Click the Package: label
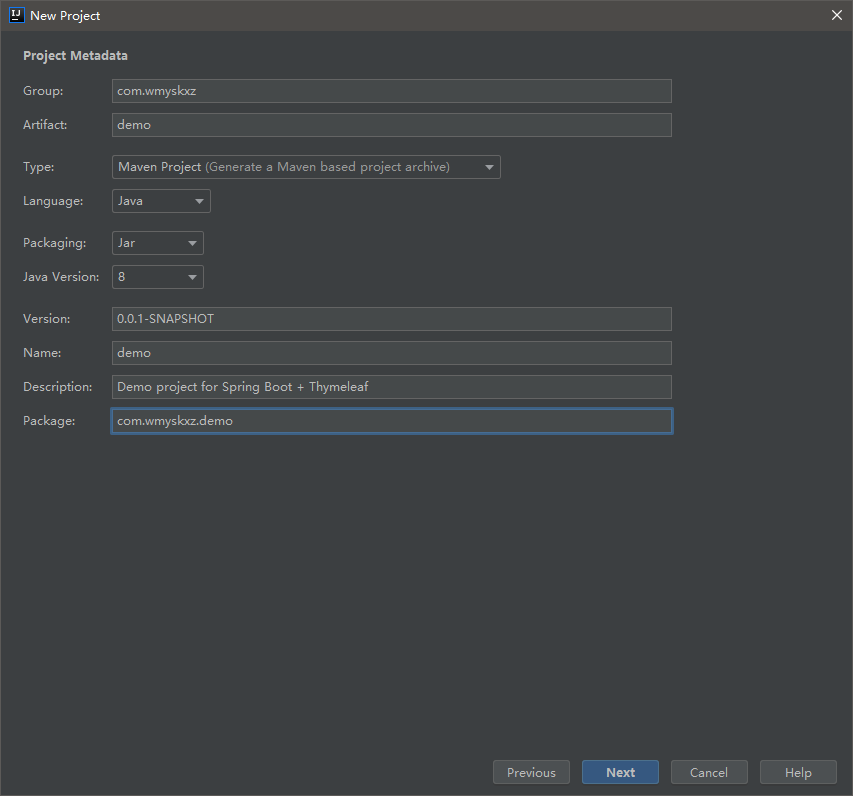Viewport: 853px width, 796px height. tap(49, 421)
